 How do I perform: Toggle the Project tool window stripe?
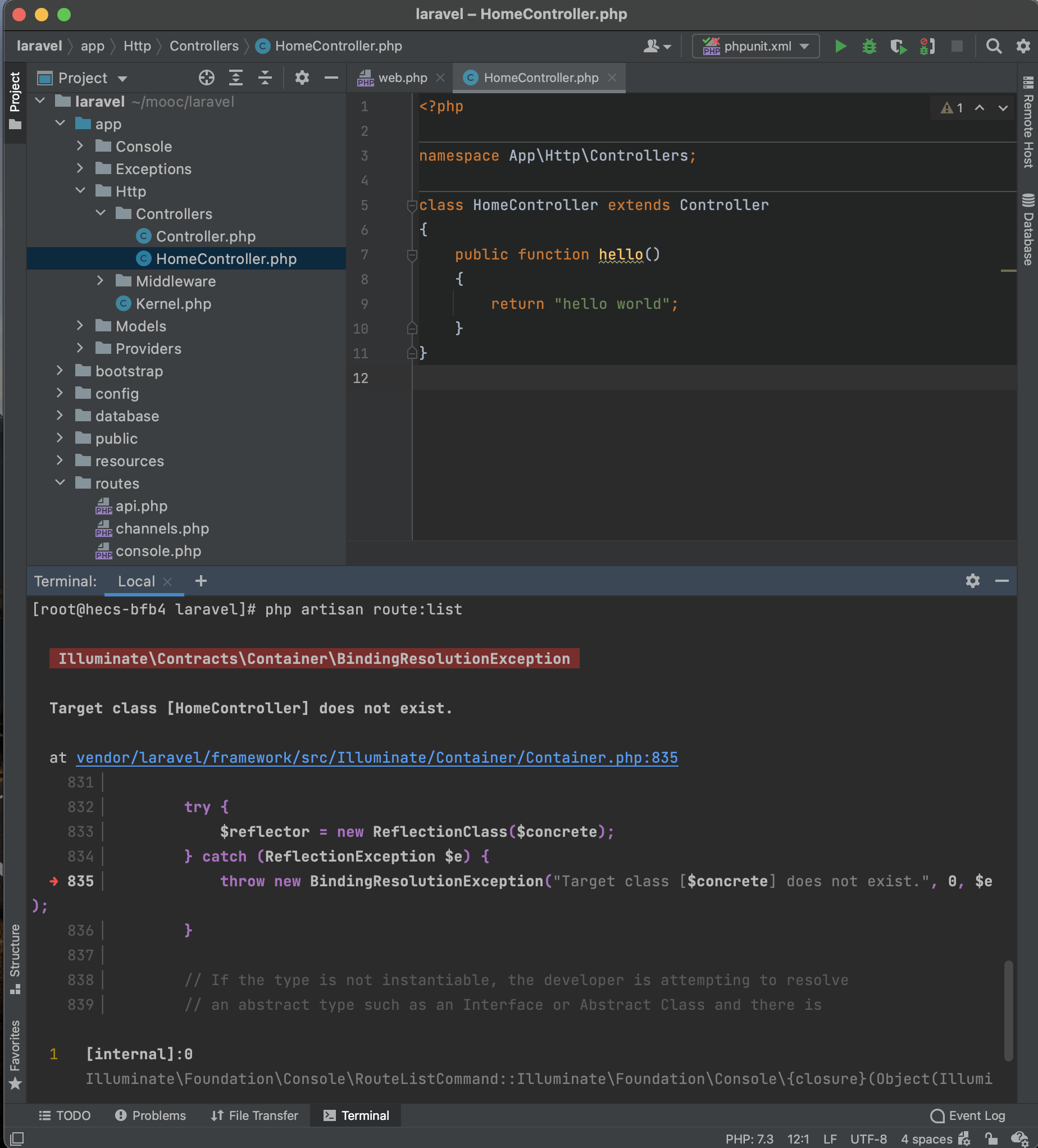pyautogui.click(x=15, y=100)
